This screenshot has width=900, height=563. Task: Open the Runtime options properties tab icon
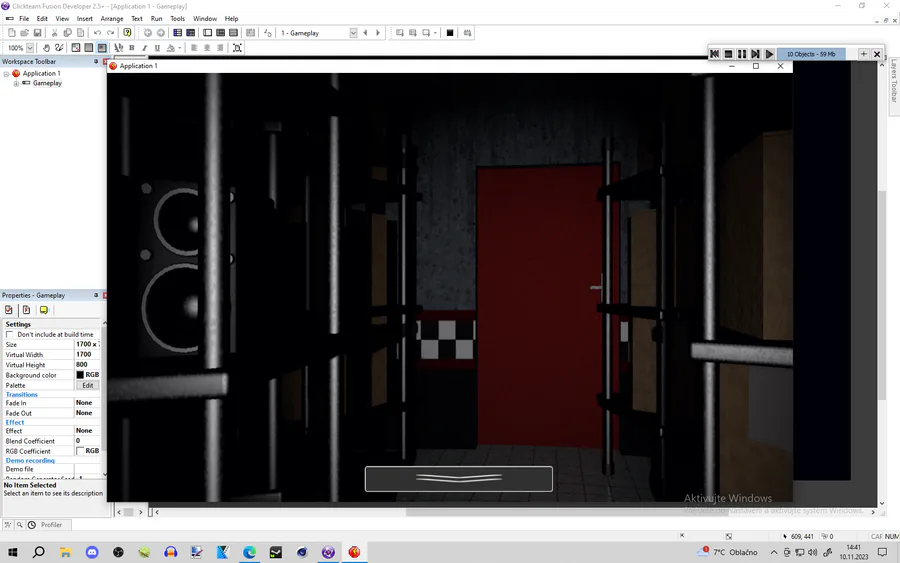point(26,310)
